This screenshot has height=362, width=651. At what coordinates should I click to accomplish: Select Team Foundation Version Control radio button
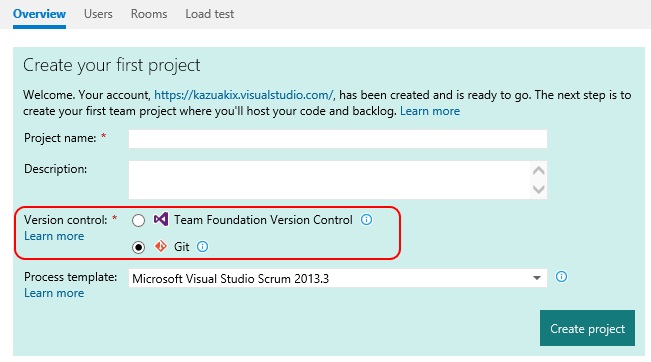point(138,220)
